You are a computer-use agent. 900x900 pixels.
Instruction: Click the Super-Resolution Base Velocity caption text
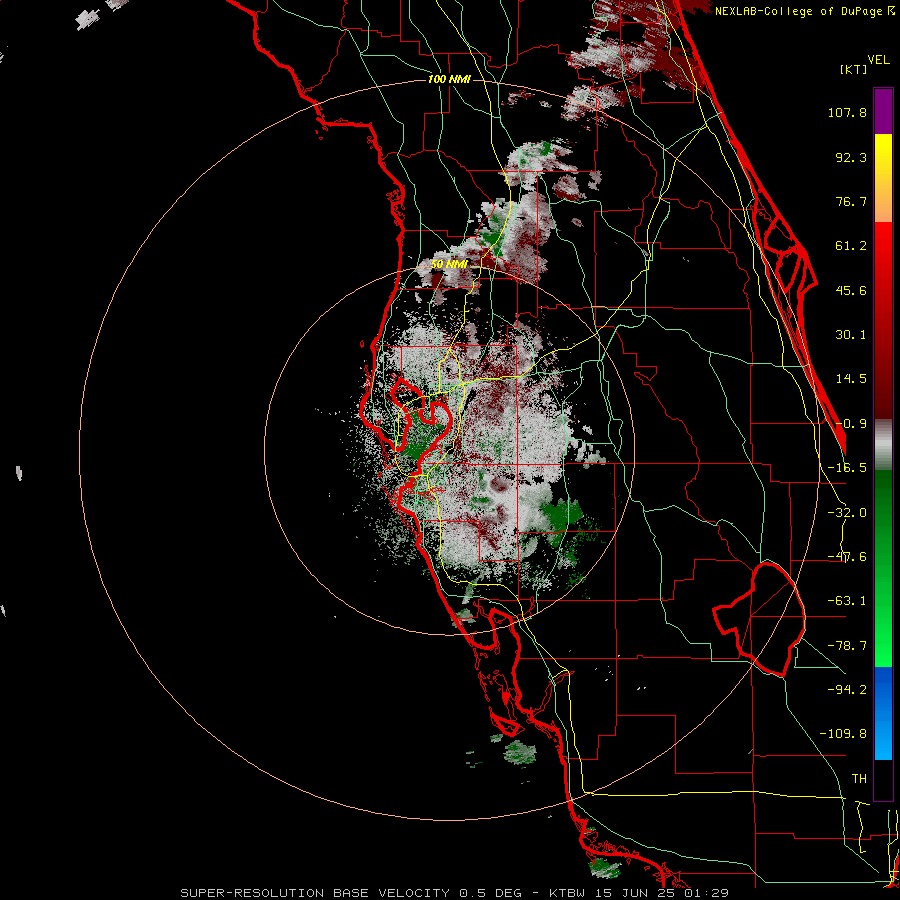(x=455, y=893)
